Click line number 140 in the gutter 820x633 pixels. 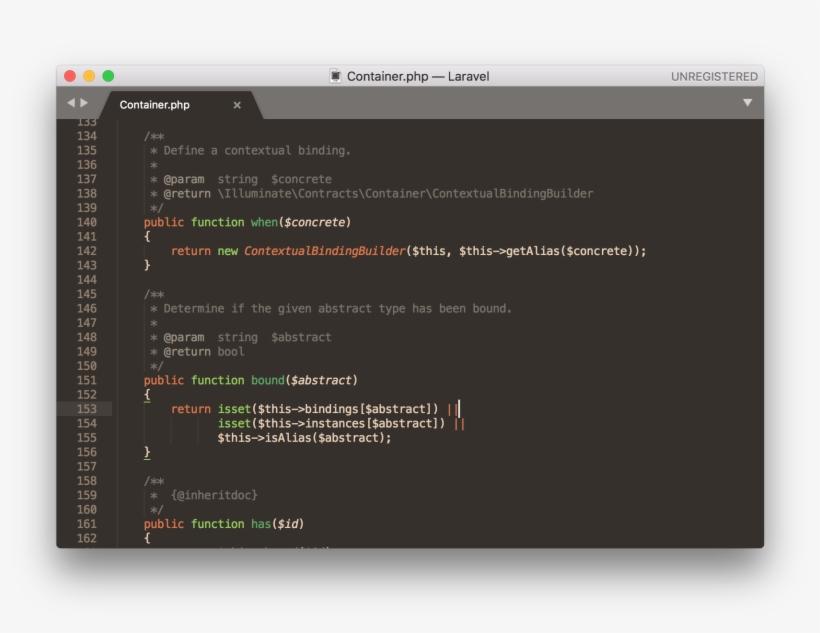[89, 222]
